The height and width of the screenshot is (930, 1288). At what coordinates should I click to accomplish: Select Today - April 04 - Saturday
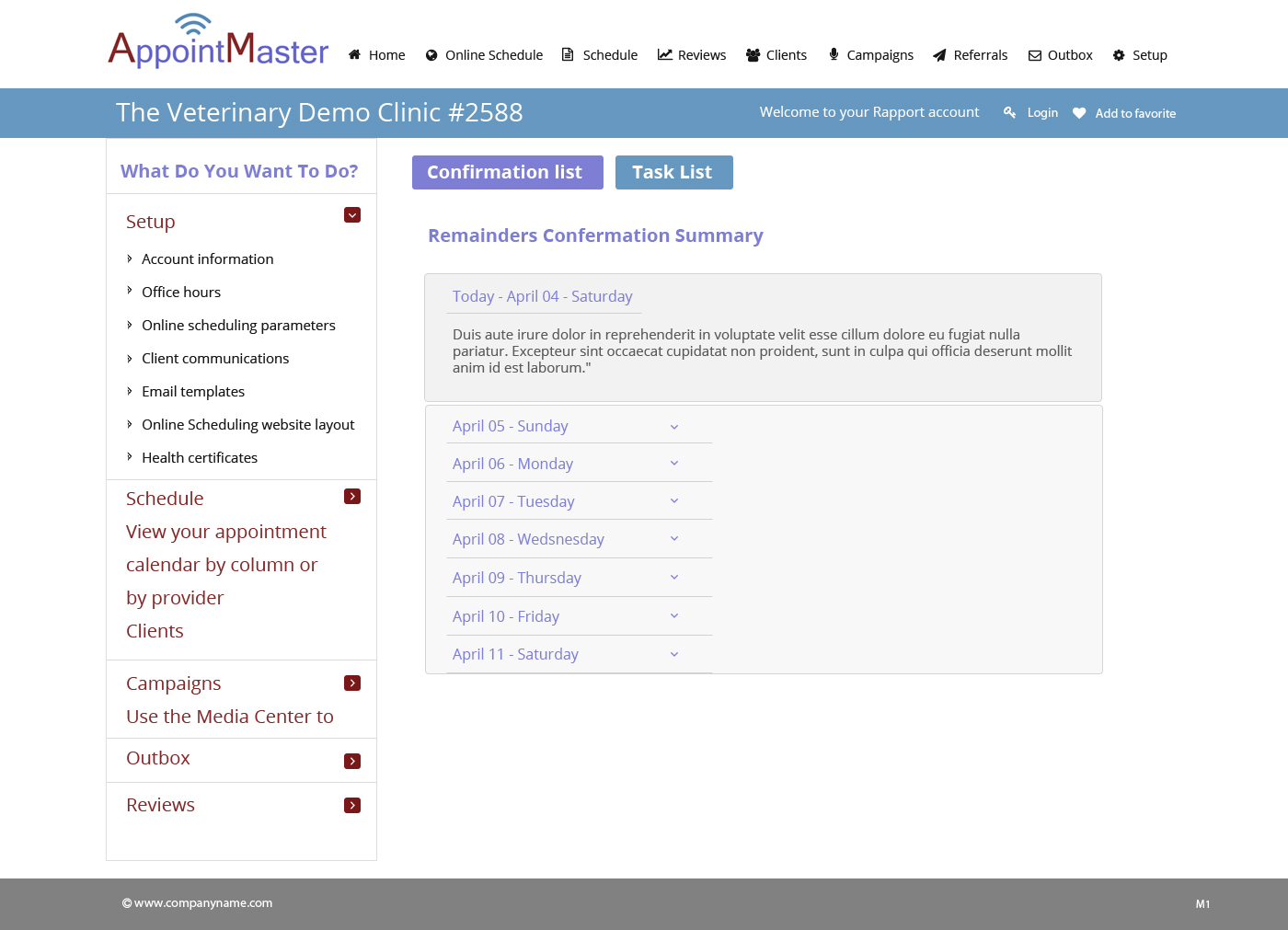tap(543, 296)
